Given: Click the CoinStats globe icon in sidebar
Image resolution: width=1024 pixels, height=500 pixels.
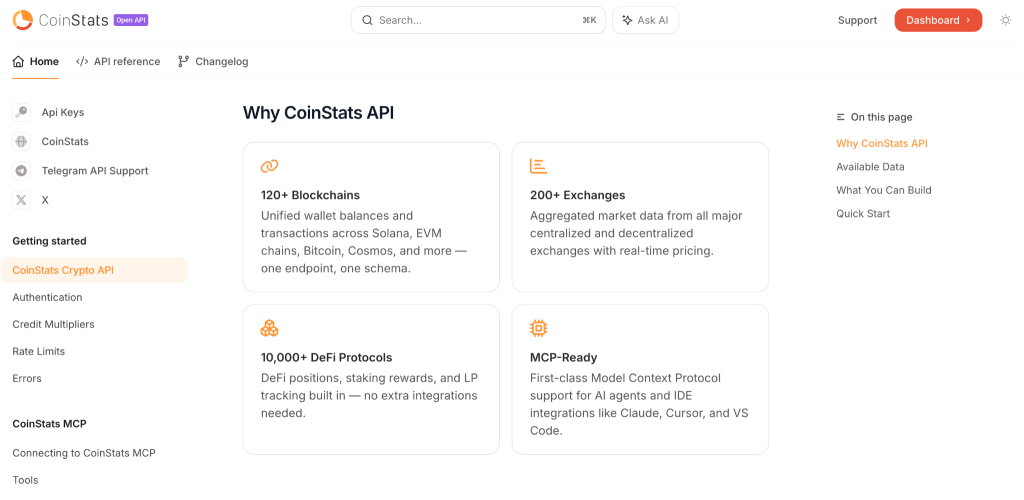Looking at the screenshot, I should tap(21, 141).
